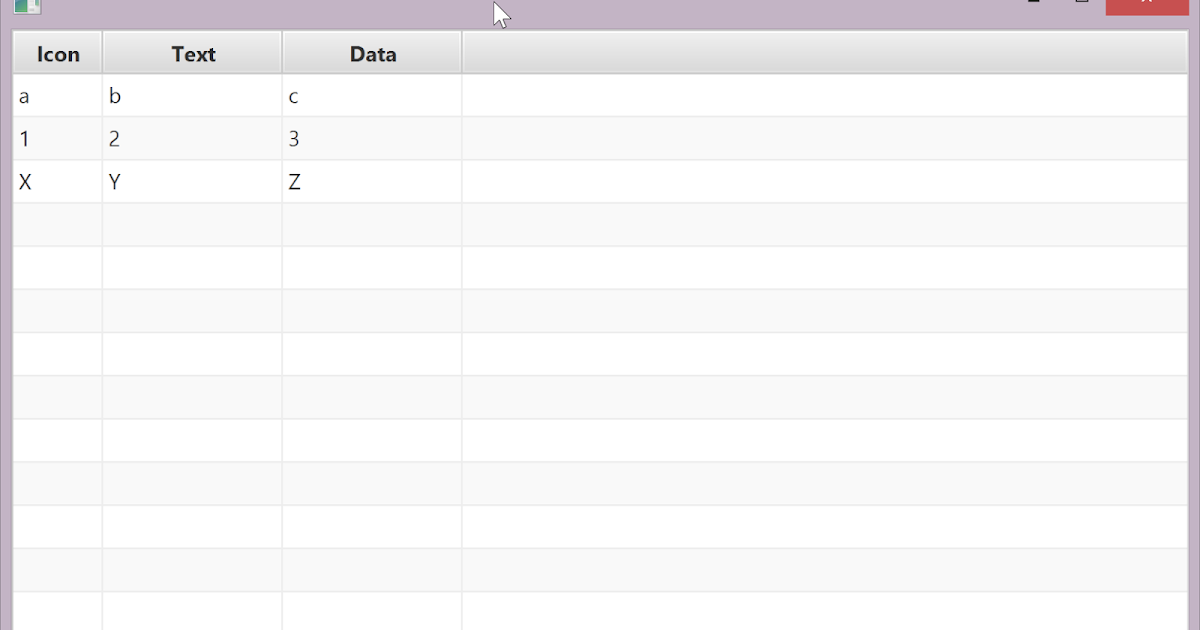1200x630 pixels.
Task: Select the entire row containing '1 2 3'
Action: [x=700, y=139]
